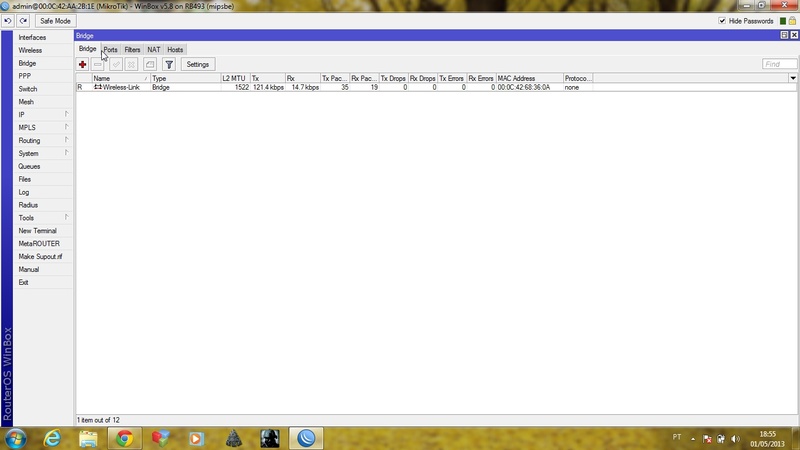This screenshot has height=450, width=800.
Task: Switch to the Filters tab
Action: click(132, 49)
